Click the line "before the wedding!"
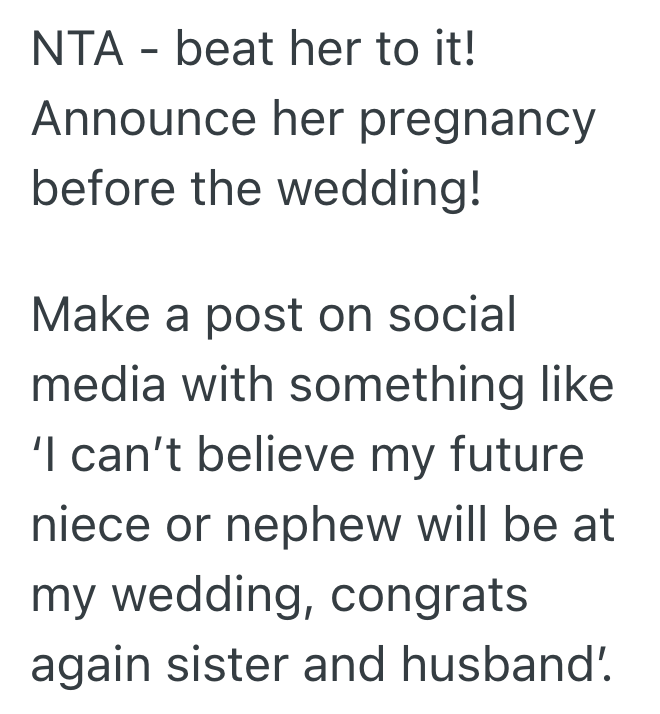This screenshot has height=714, width=660. pyautogui.click(x=256, y=189)
